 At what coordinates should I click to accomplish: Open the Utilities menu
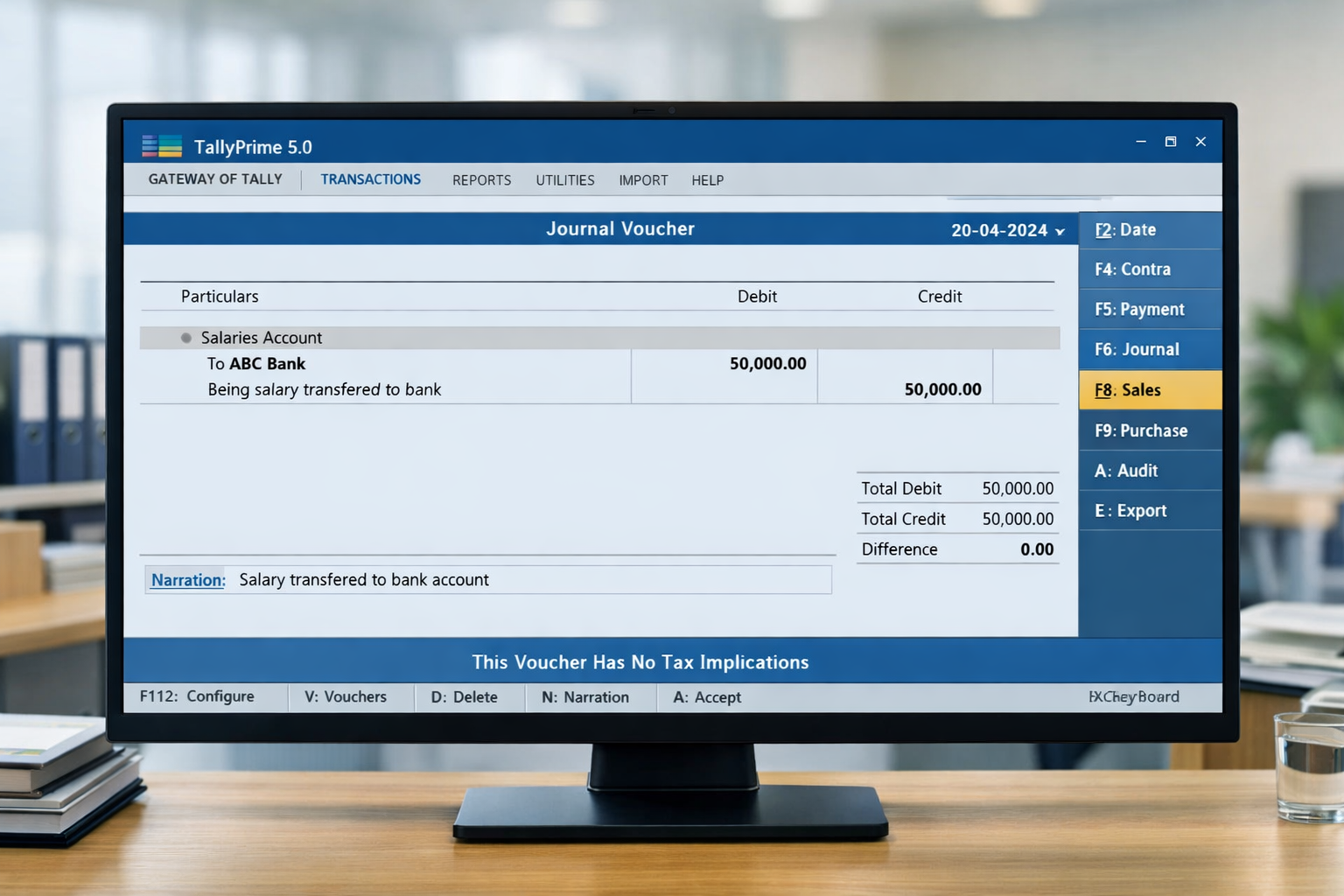[564, 180]
